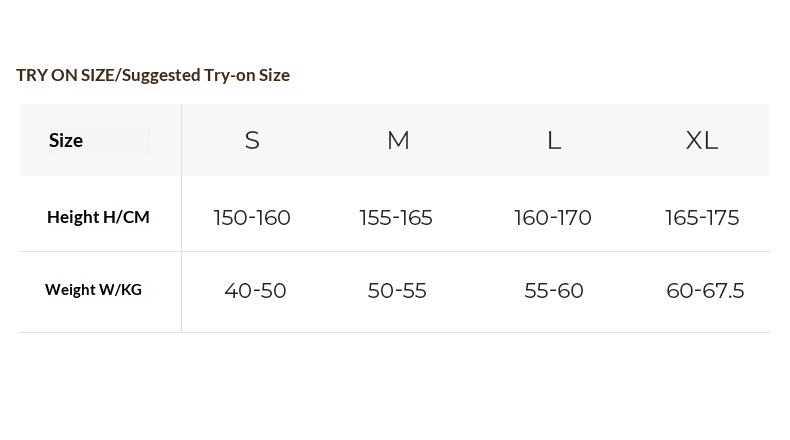Click the 60-67.5 weight value
This screenshot has height=440, width=790.
705,291
